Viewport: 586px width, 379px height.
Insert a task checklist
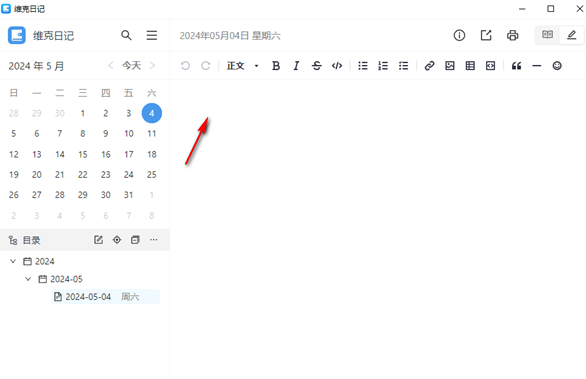(x=403, y=66)
